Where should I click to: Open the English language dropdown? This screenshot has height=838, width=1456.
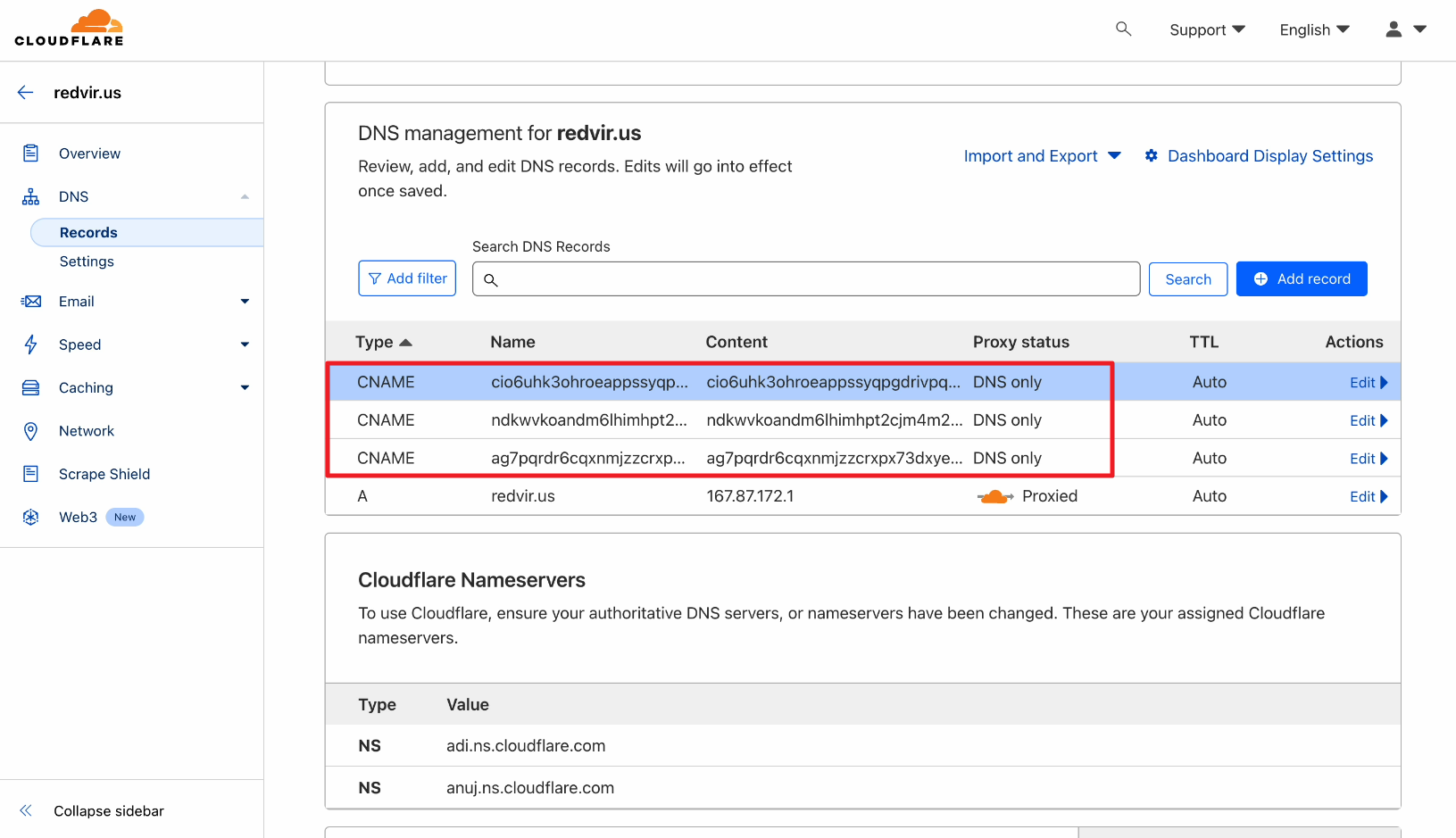pyautogui.click(x=1313, y=30)
